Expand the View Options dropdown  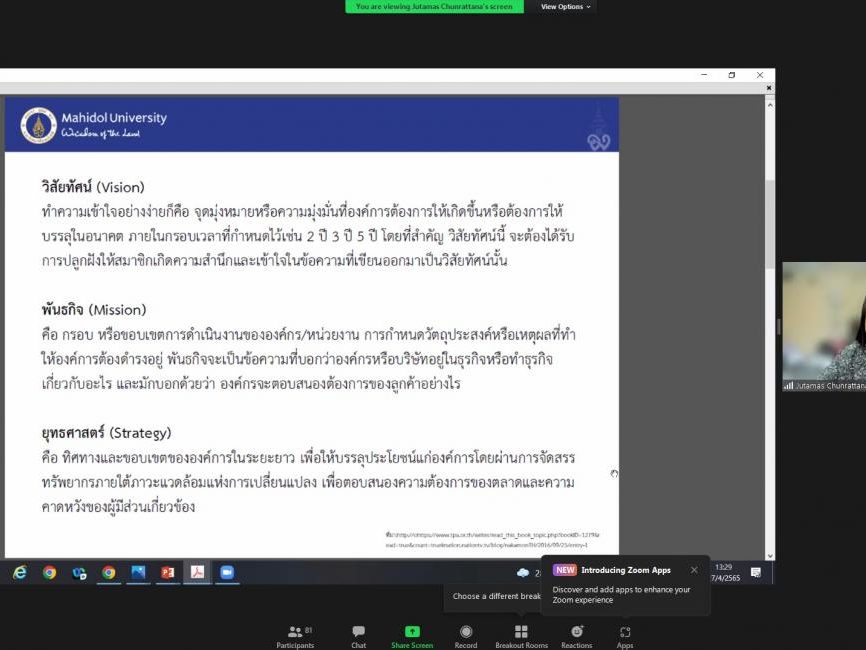tap(565, 6)
